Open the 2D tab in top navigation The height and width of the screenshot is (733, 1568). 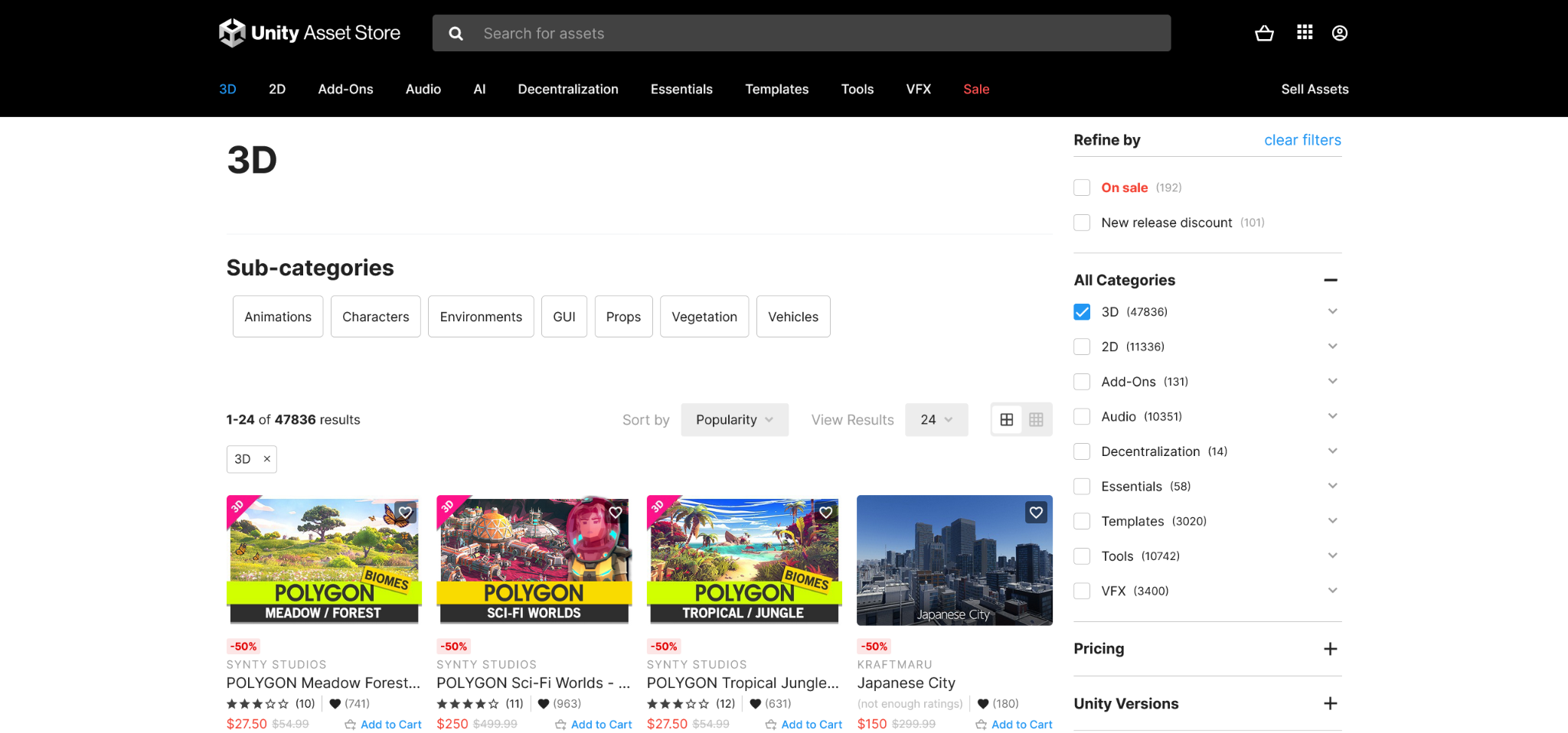(x=277, y=90)
